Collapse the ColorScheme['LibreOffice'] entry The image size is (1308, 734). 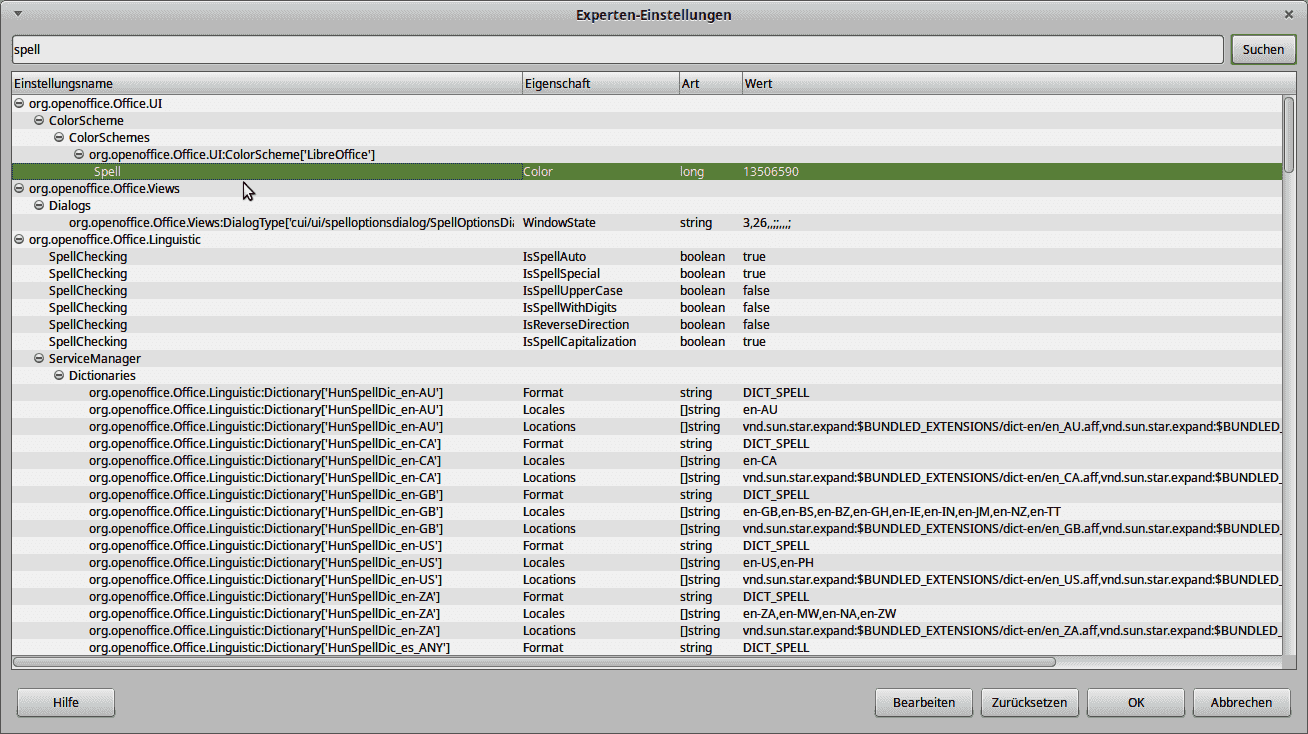(x=78, y=154)
